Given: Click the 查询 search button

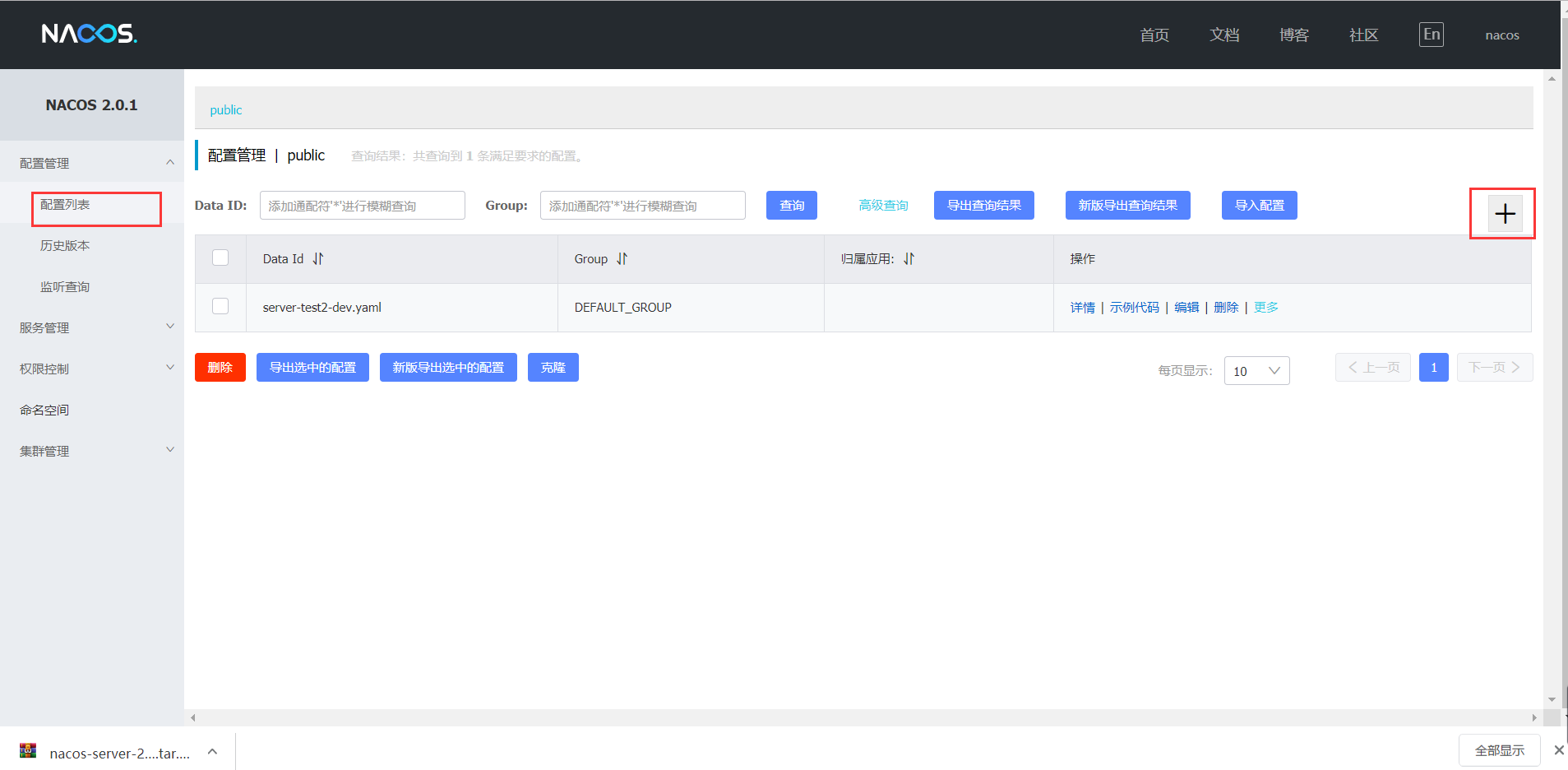Looking at the screenshot, I should (792, 206).
